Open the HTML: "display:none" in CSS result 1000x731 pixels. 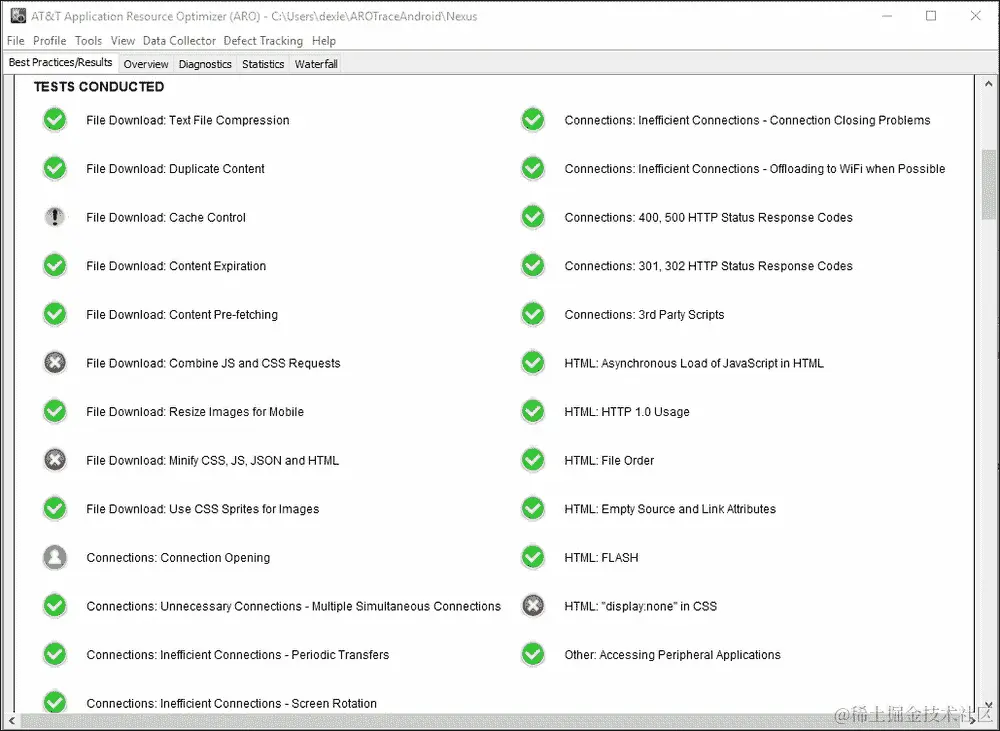click(x=640, y=606)
